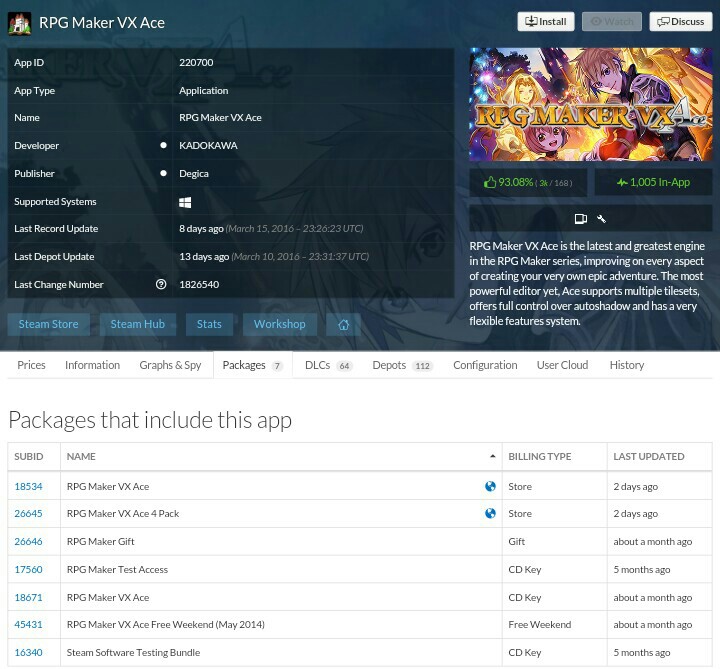Click globe icon in 4 Pack row

click(x=490, y=513)
